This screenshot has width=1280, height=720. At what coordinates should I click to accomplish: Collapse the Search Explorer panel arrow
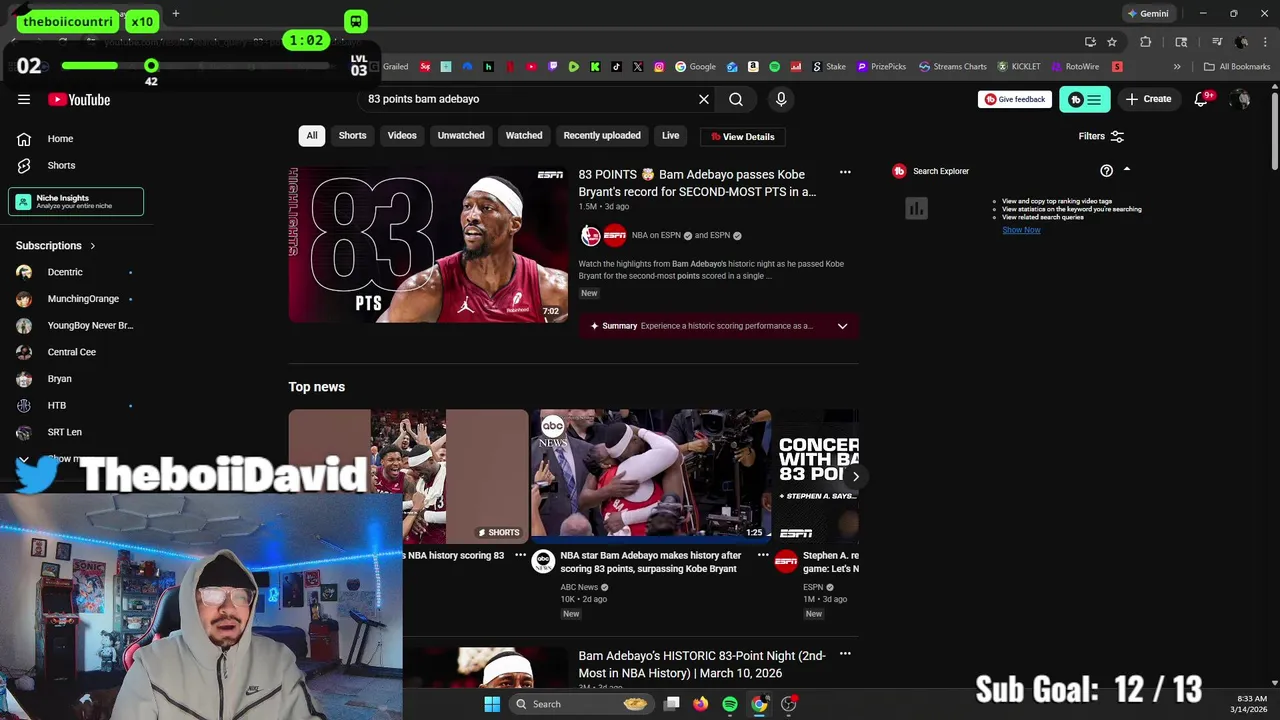coord(1127,170)
